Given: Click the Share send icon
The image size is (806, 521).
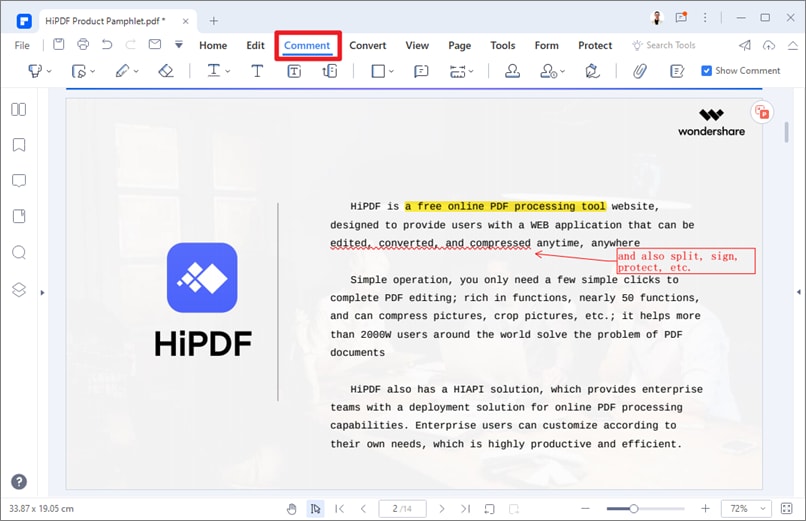Looking at the screenshot, I should tap(745, 45).
